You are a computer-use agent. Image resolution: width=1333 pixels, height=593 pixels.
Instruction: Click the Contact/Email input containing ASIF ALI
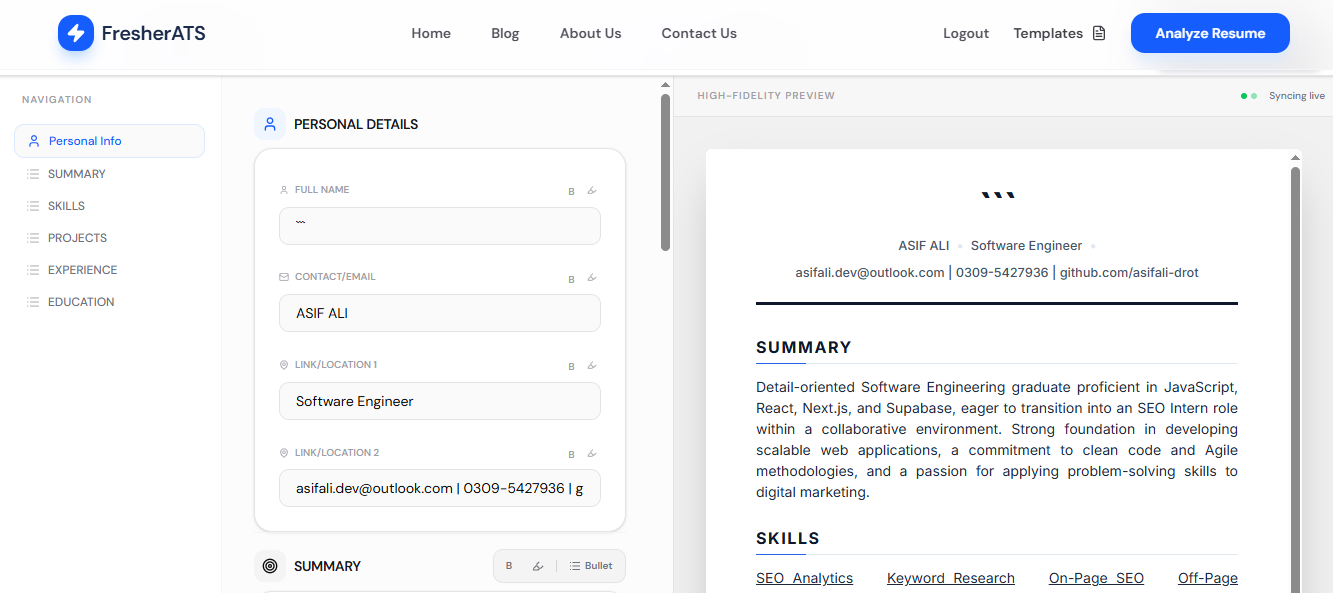[x=440, y=313]
